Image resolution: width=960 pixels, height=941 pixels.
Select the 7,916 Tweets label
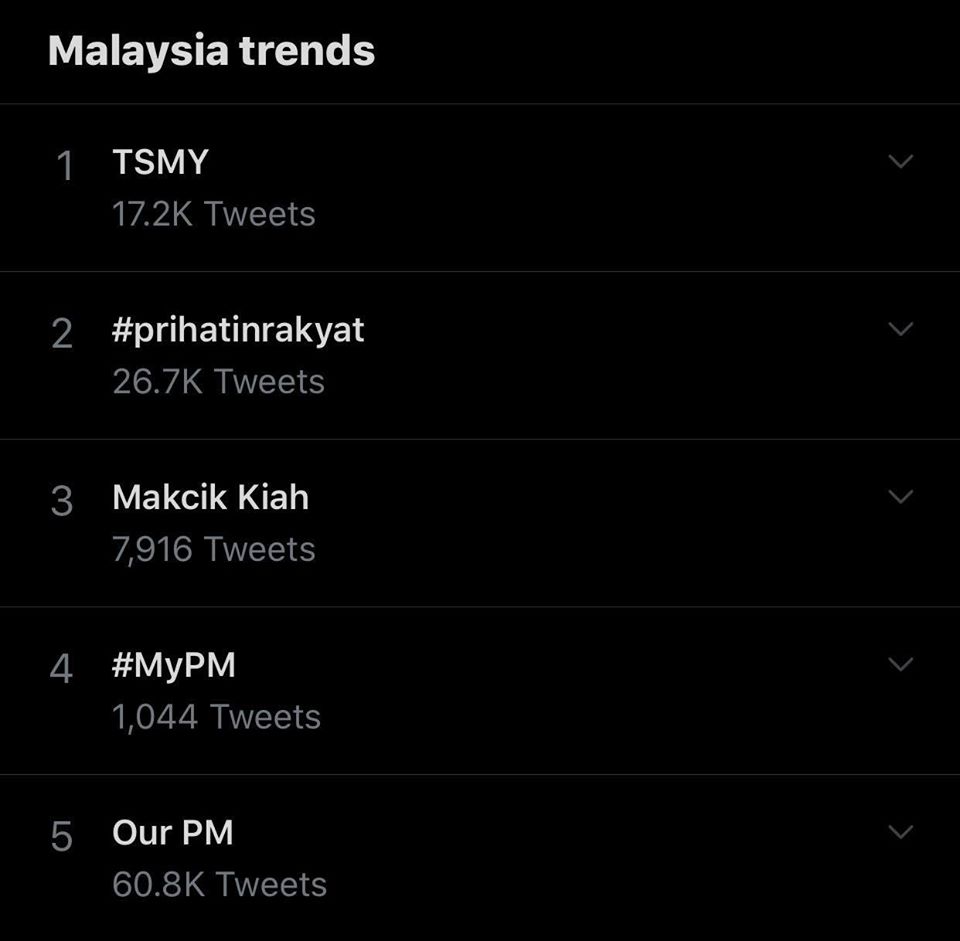pyautogui.click(x=214, y=549)
